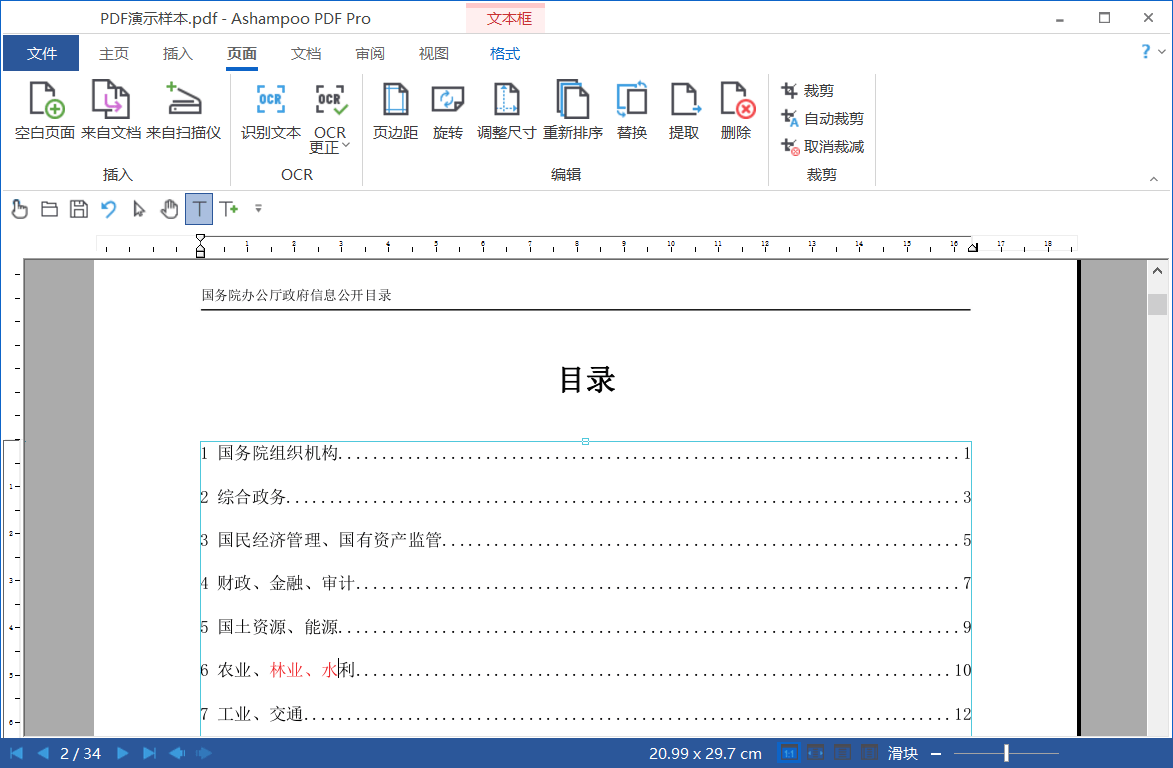
Task: Insert a blank page (空白页面)
Action: [x=45, y=111]
